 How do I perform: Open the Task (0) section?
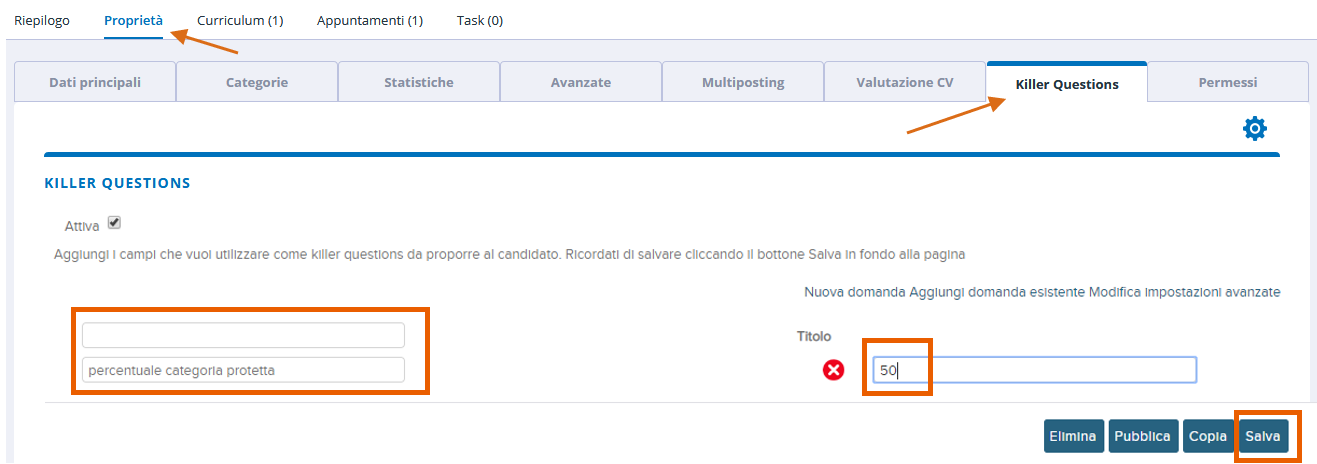pos(480,20)
